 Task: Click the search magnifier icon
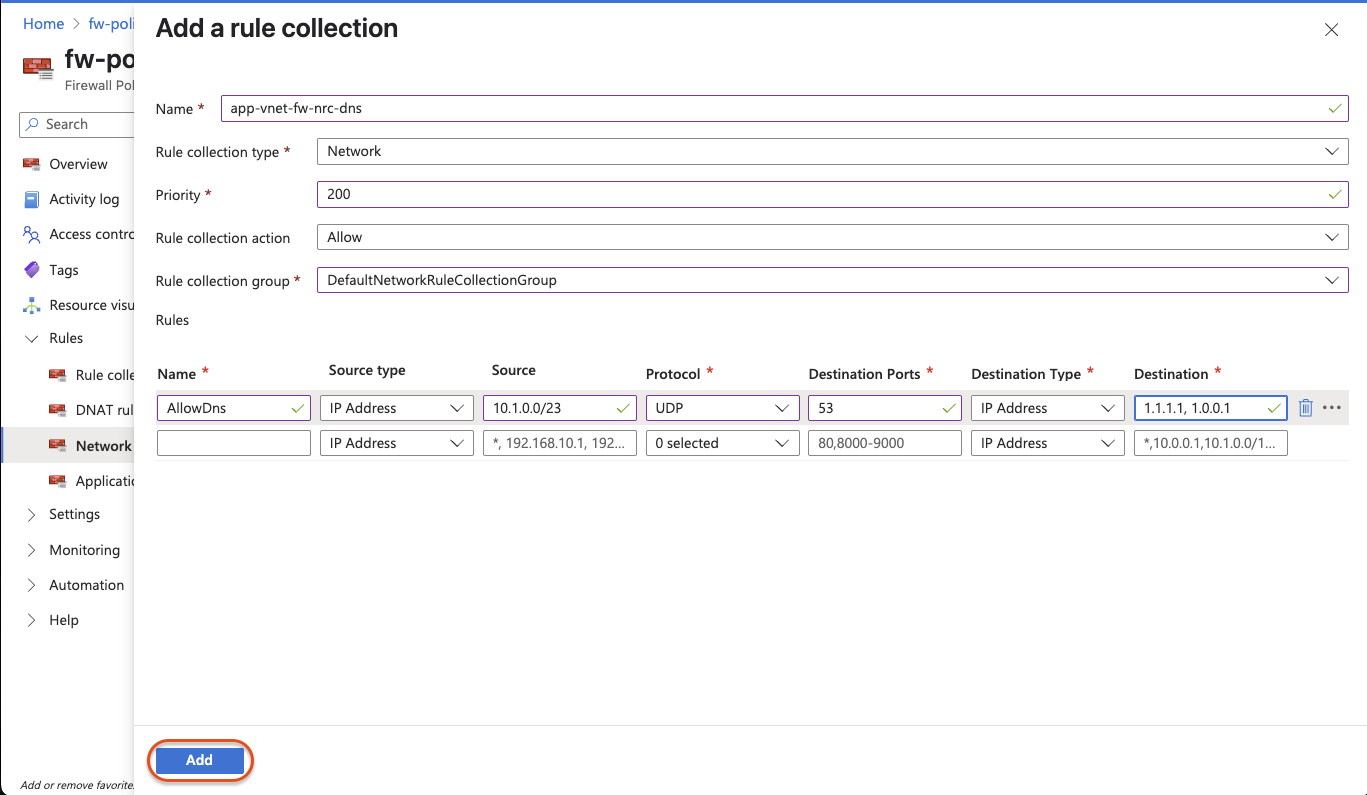pyautogui.click(x=33, y=124)
